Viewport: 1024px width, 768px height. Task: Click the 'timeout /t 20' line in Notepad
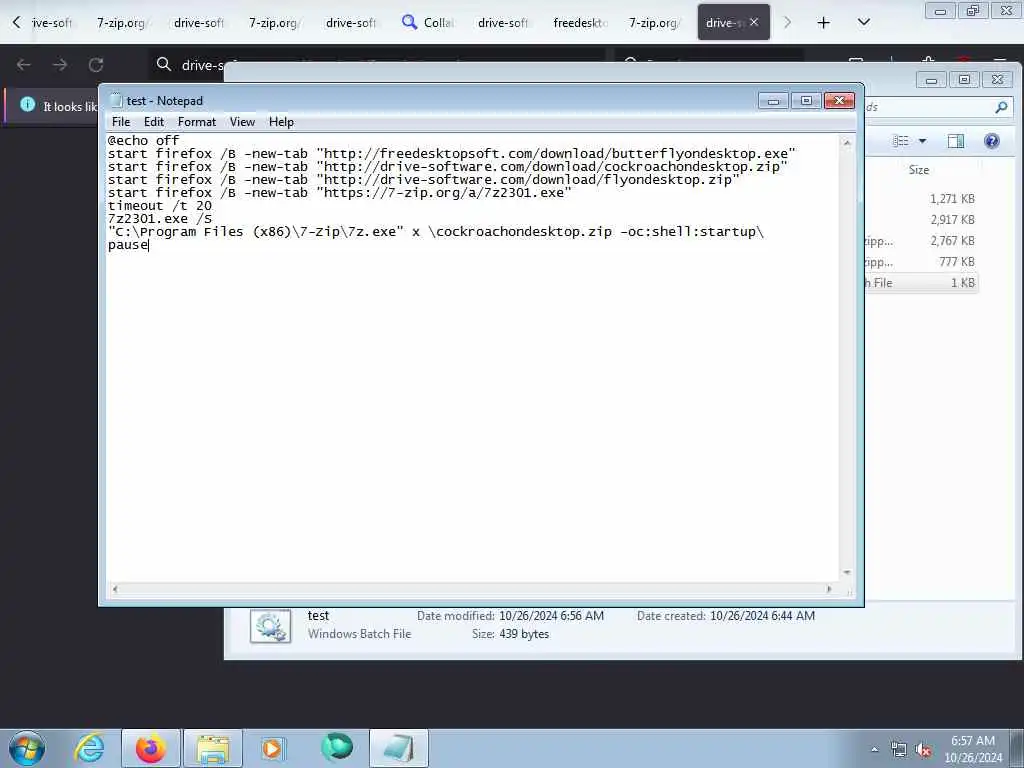click(159, 206)
